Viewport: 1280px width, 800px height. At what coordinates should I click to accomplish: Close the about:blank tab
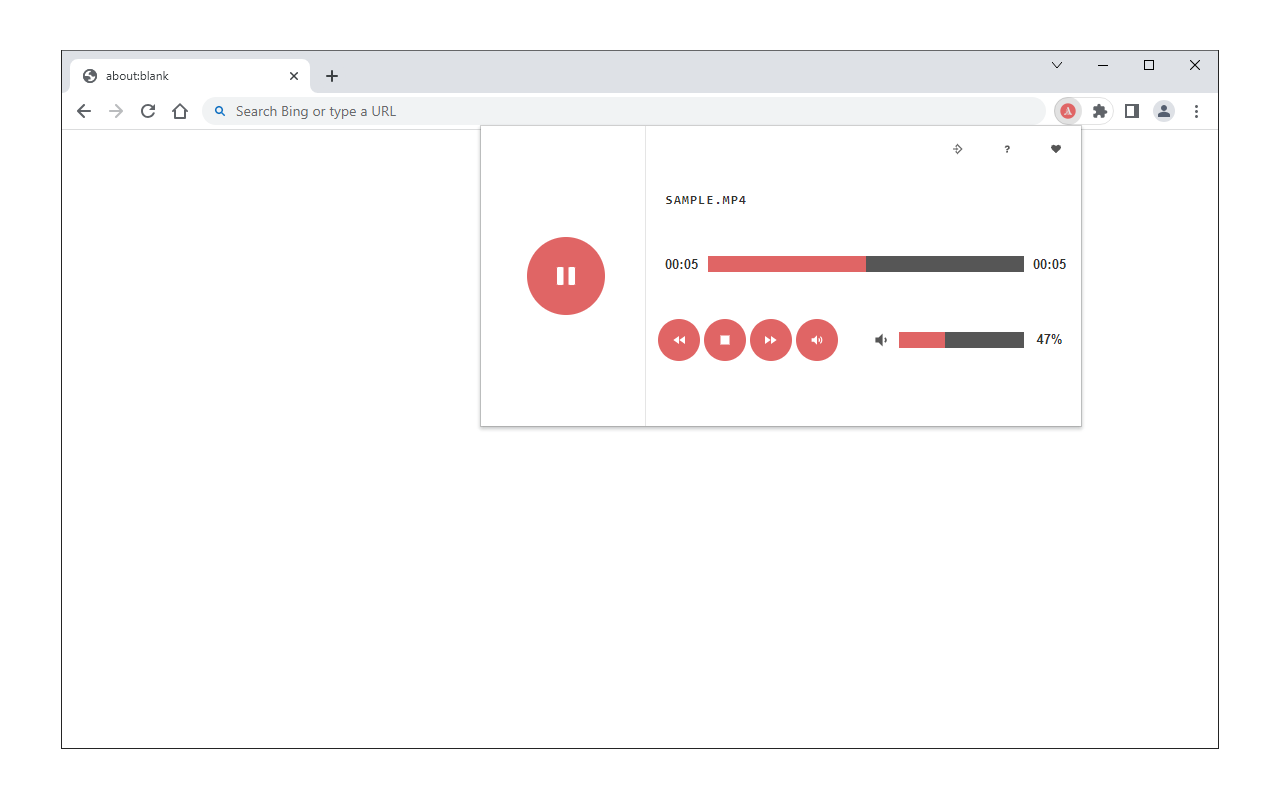click(x=294, y=76)
